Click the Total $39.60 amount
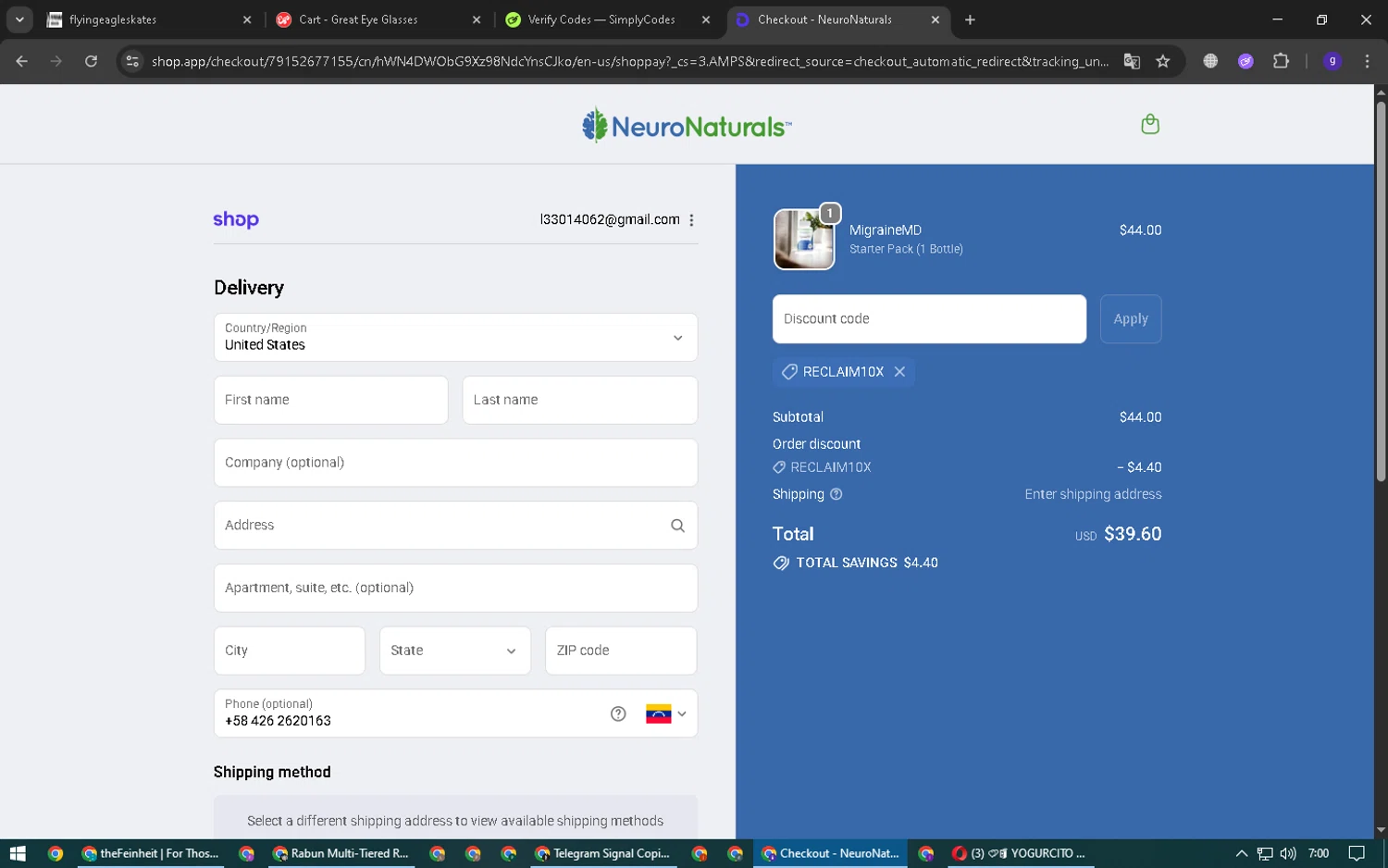Screen dimensions: 1388x868 (x=1133, y=534)
